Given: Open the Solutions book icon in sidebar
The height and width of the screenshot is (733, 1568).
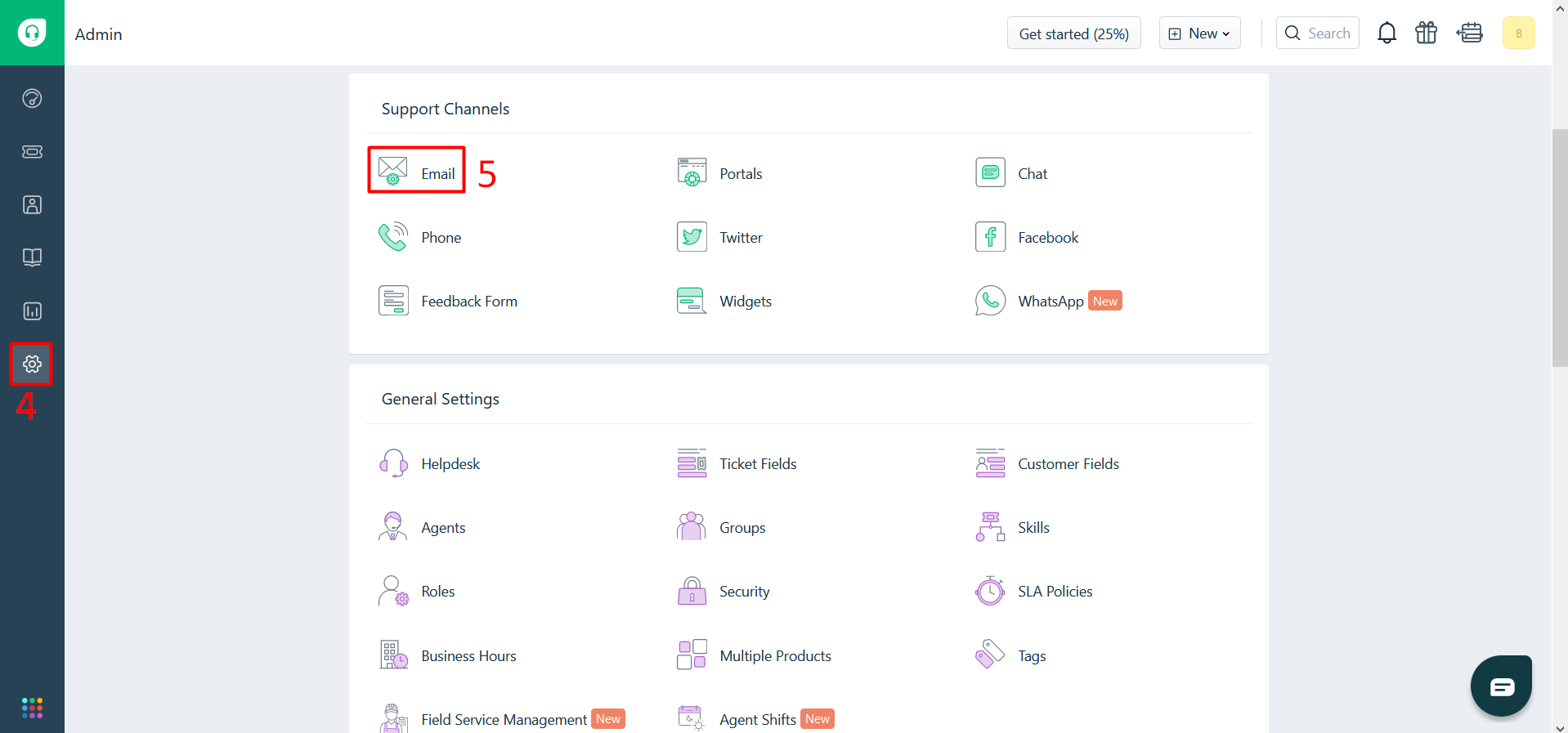Looking at the screenshot, I should [x=32, y=258].
